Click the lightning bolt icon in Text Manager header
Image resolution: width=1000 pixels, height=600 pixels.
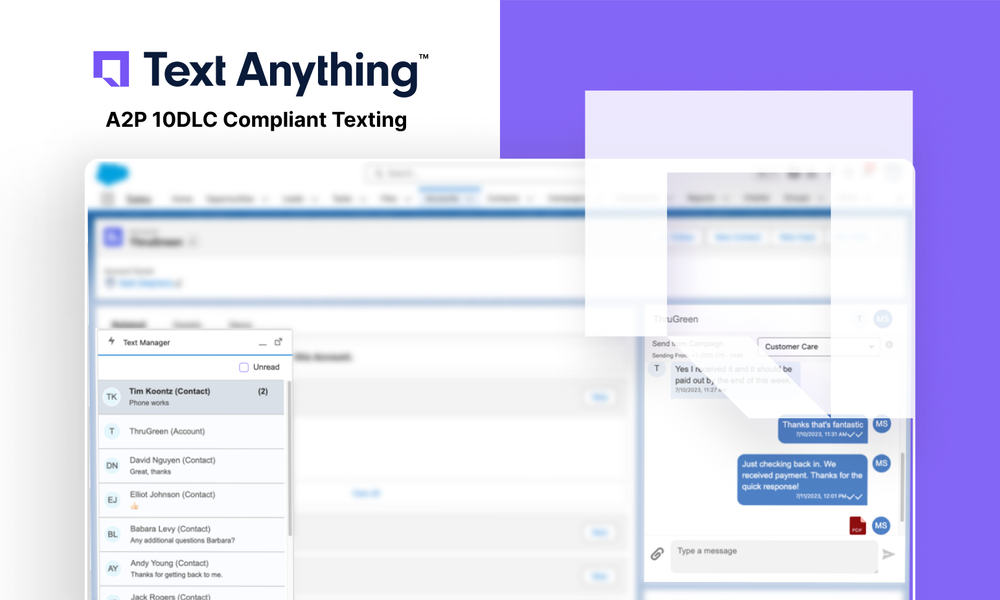tap(111, 342)
